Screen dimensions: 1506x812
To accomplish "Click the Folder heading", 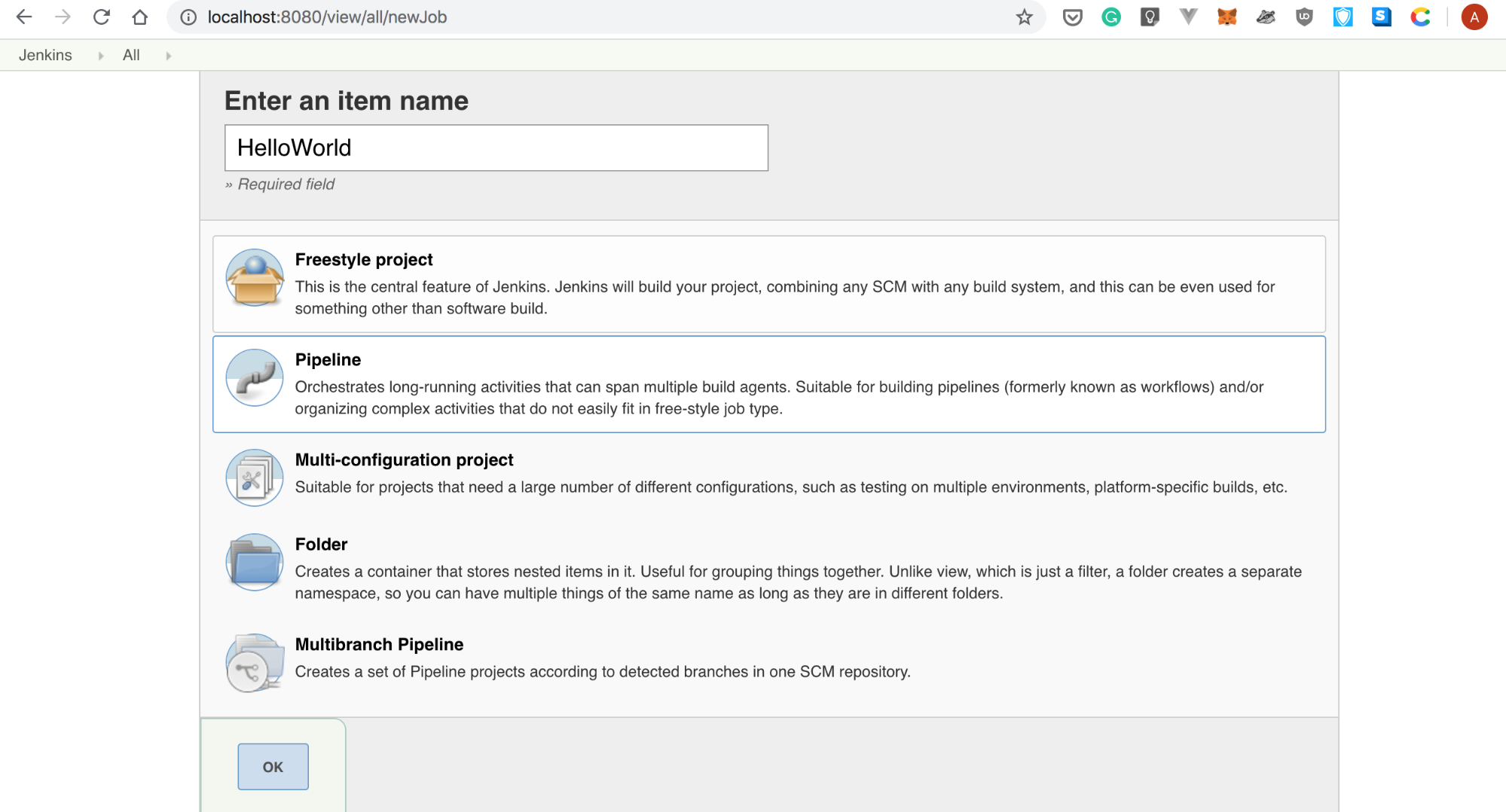I will 321,545.
